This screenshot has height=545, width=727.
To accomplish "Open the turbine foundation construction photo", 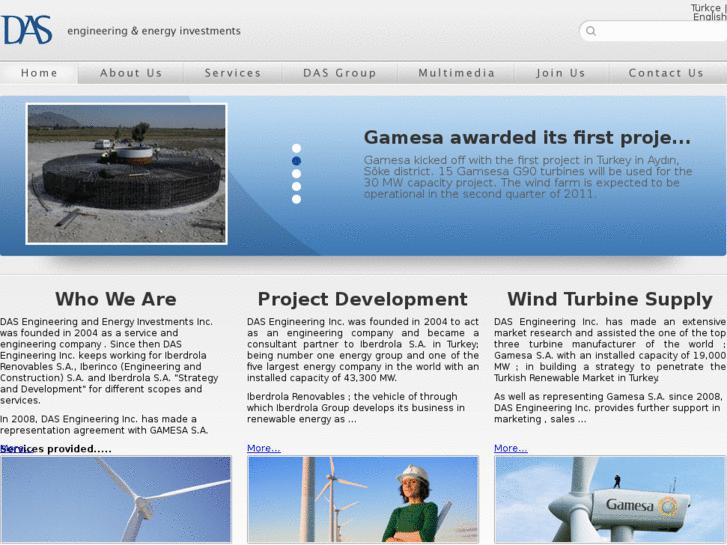I will tap(127, 173).
